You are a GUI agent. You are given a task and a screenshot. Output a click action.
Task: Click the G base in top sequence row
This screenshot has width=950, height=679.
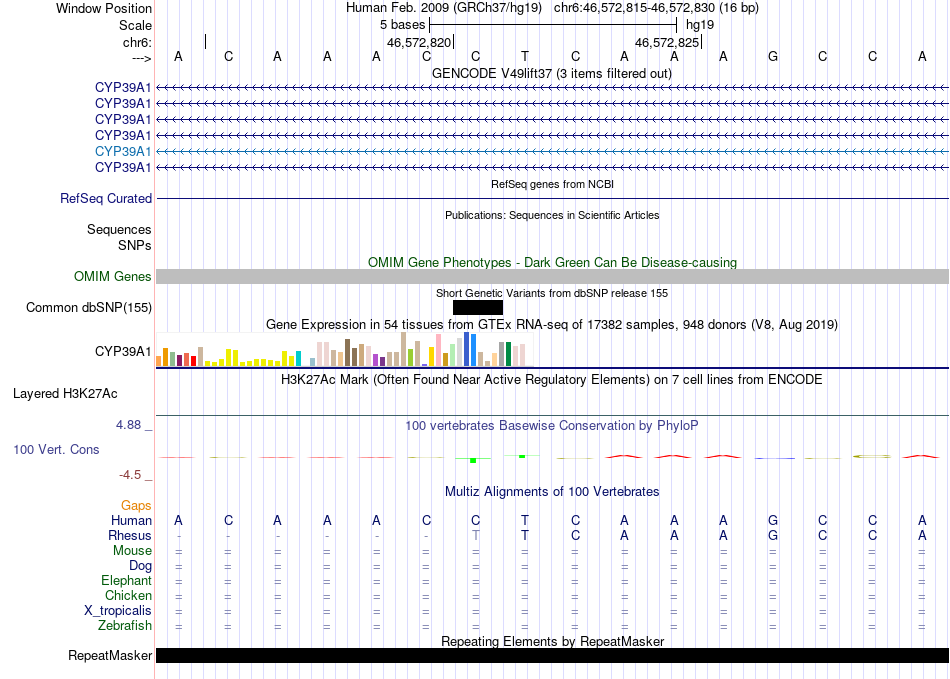[772, 56]
